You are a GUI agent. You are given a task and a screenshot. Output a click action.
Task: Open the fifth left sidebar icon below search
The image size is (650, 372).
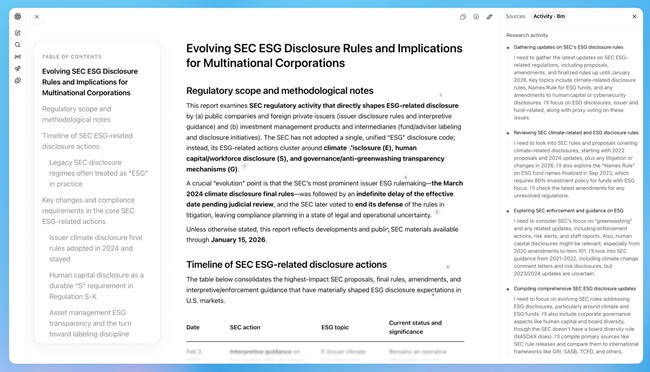pos(17,68)
